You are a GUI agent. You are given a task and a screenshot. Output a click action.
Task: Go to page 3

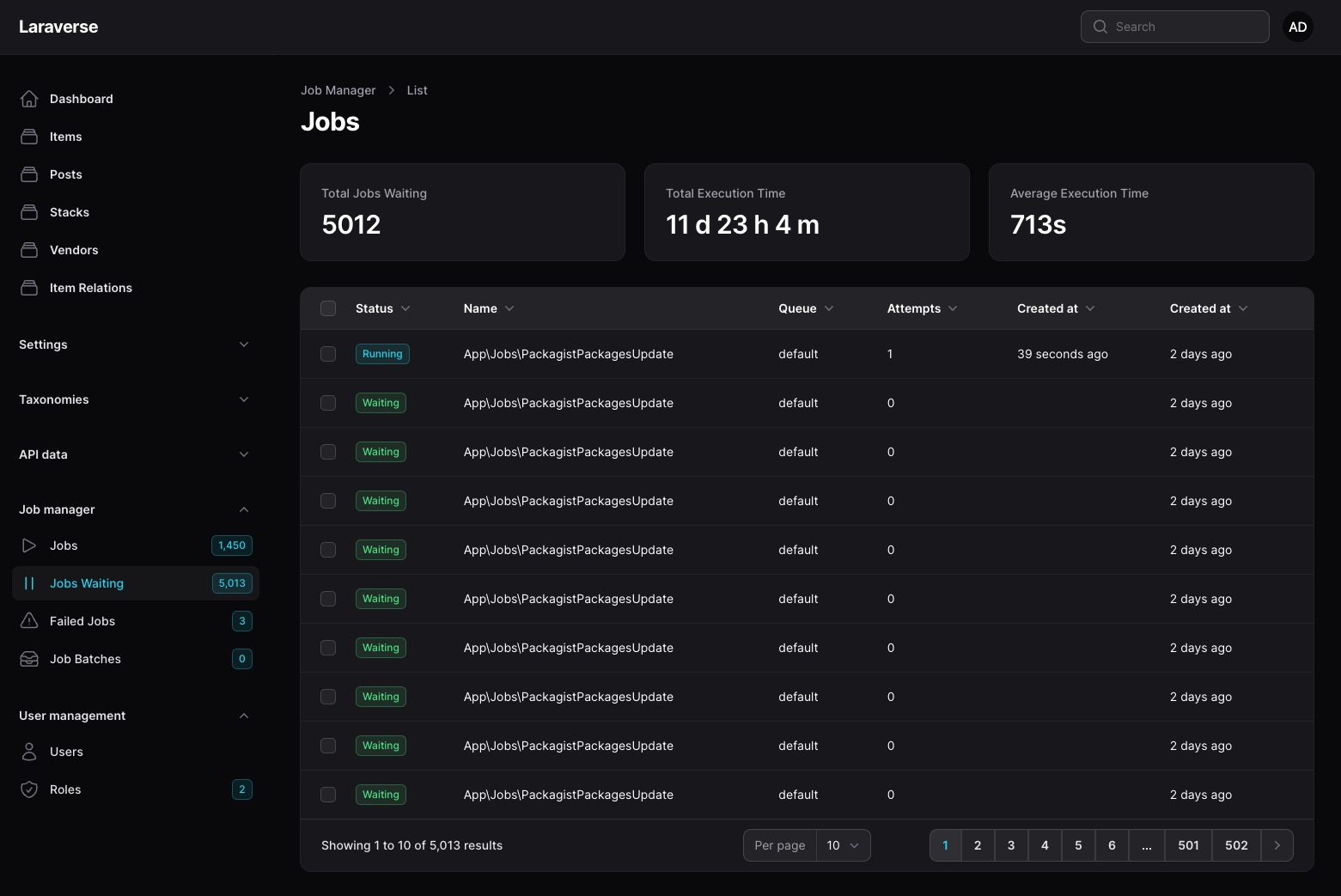[x=1011, y=845]
